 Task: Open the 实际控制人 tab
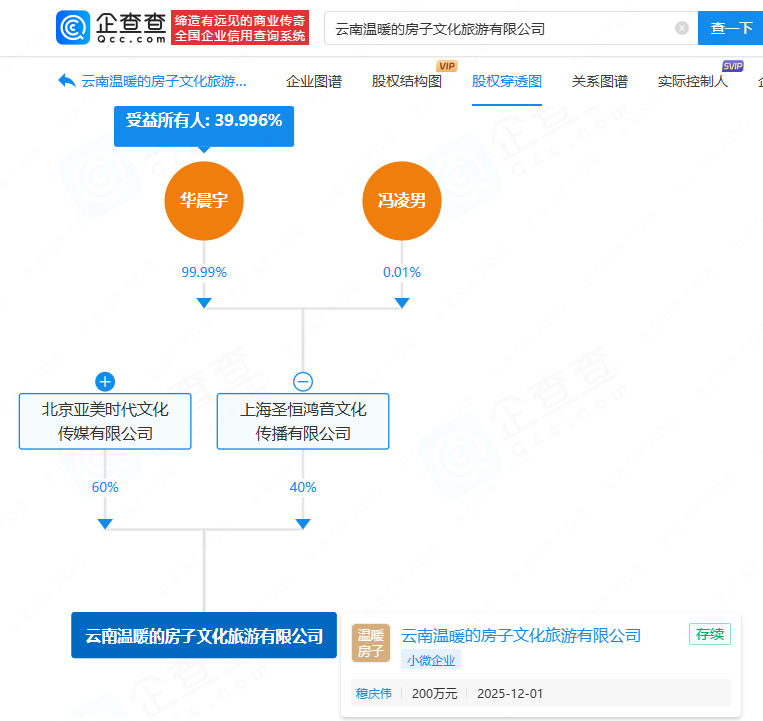692,82
